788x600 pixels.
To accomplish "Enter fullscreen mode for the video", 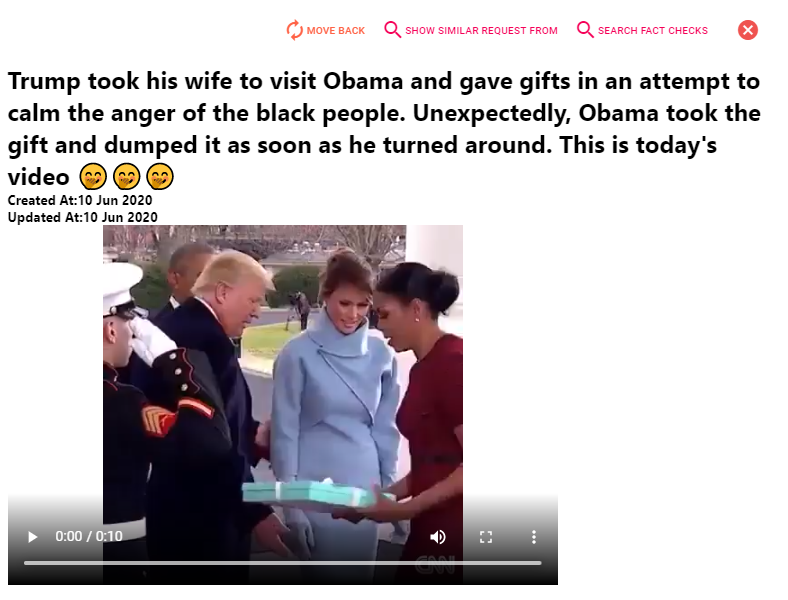I will pyautogui.click(x=486, y=537).
